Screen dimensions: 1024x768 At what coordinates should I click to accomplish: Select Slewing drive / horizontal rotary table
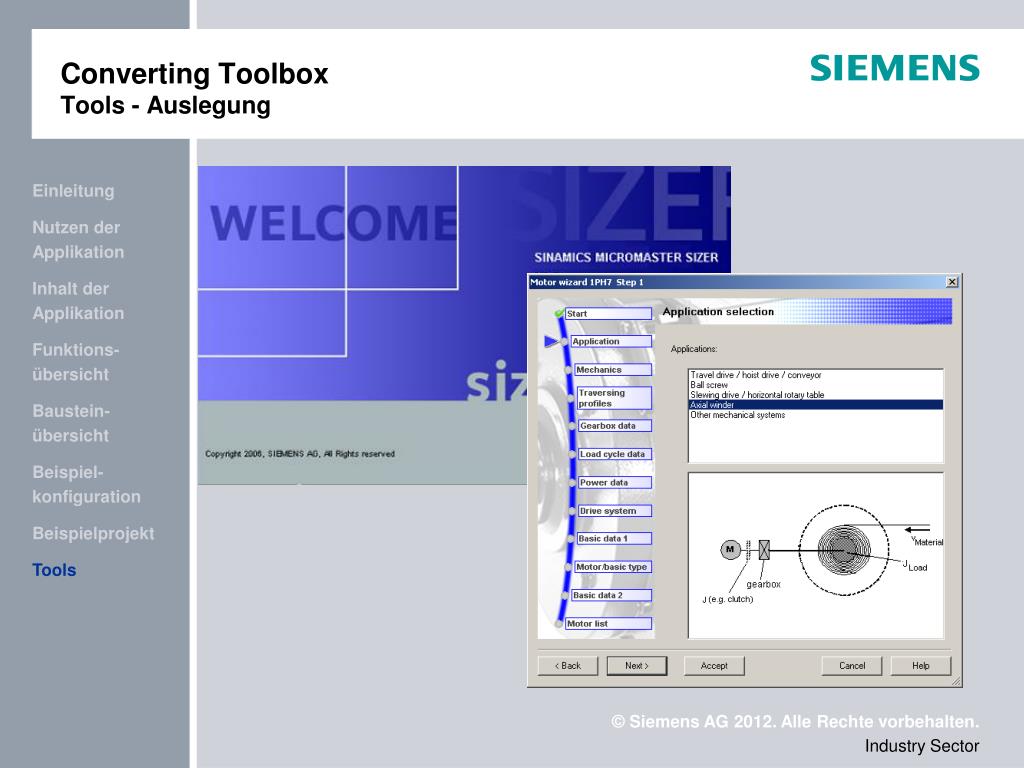816,394
